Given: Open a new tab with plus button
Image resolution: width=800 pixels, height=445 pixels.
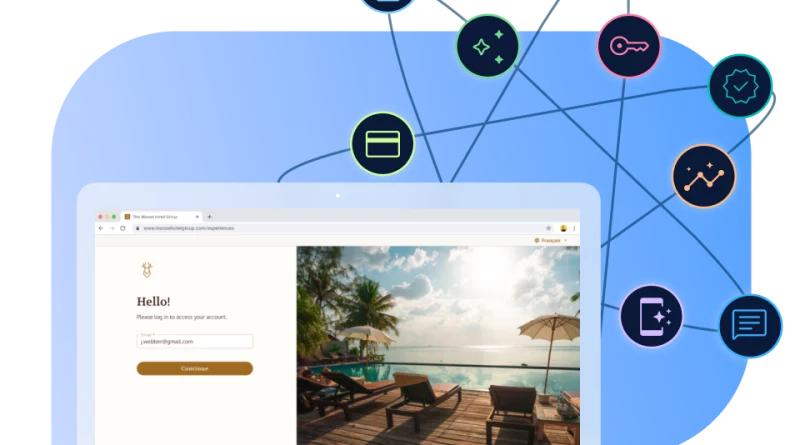Looking at the screenshot, I should [x=209, y=216].
